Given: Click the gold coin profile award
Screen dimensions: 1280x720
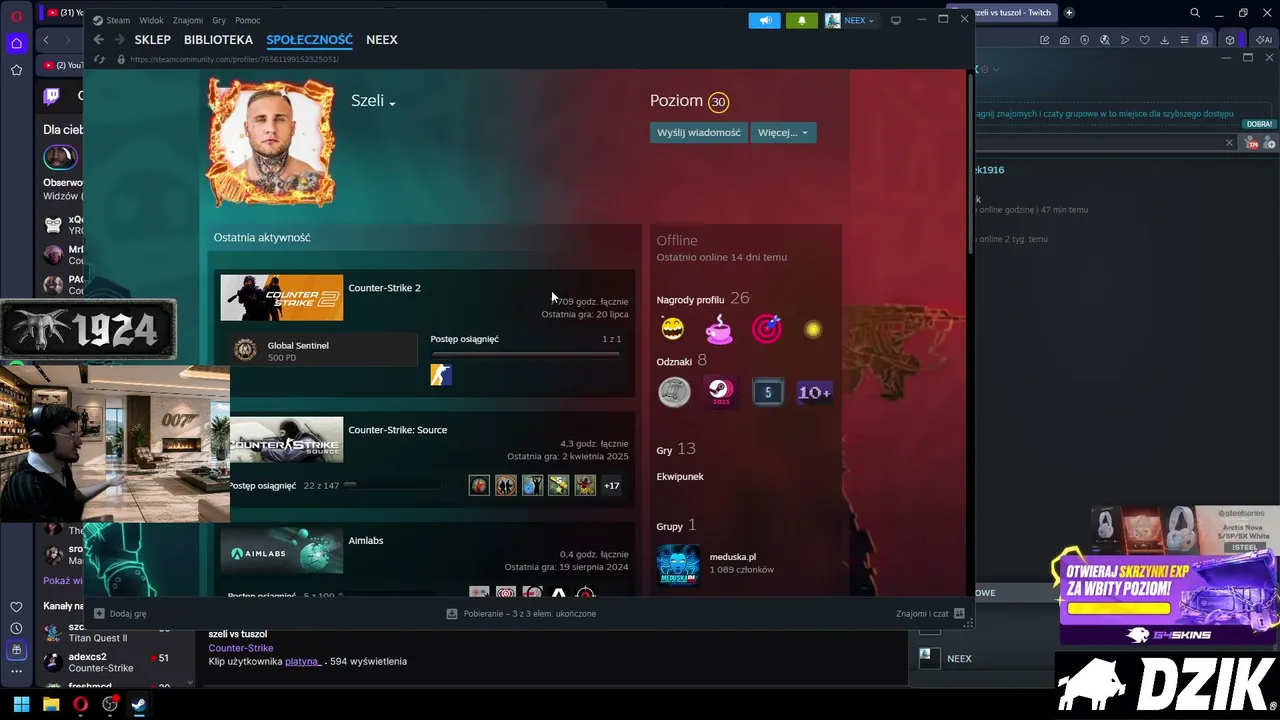Looking at the screenshot, I should [813, 329].
